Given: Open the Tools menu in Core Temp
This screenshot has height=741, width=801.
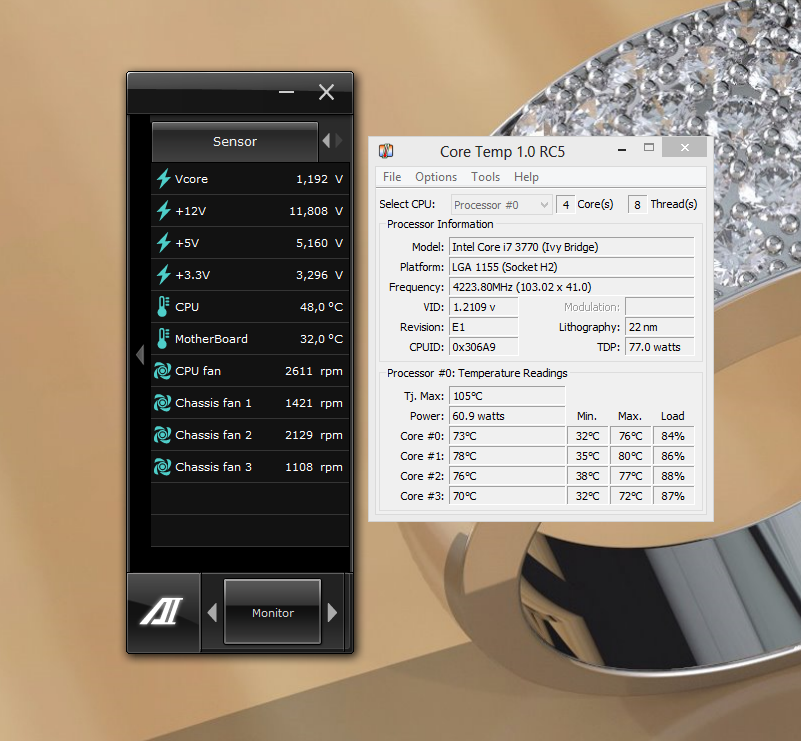Looking at the screenshot, I should point(485,177).
